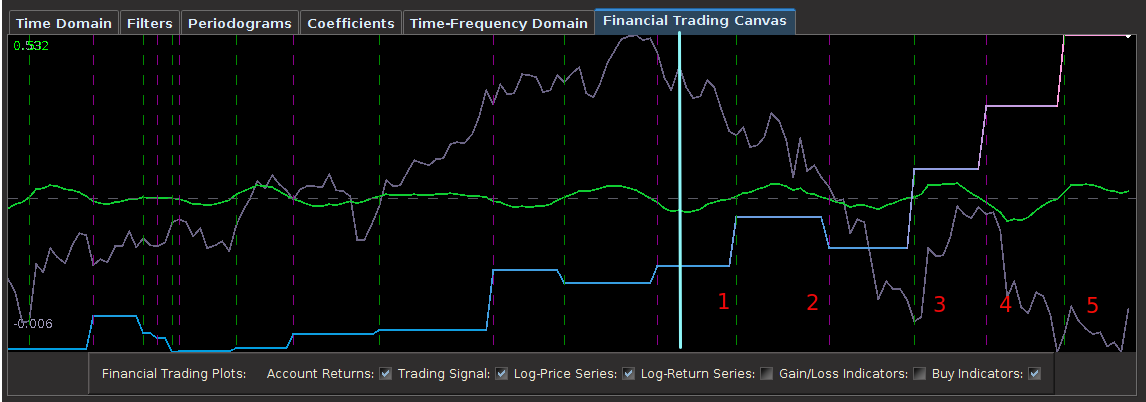Uncheck the Buy Indicators checkbox
Screen dimensions: 1146x402
[1035, 374]
